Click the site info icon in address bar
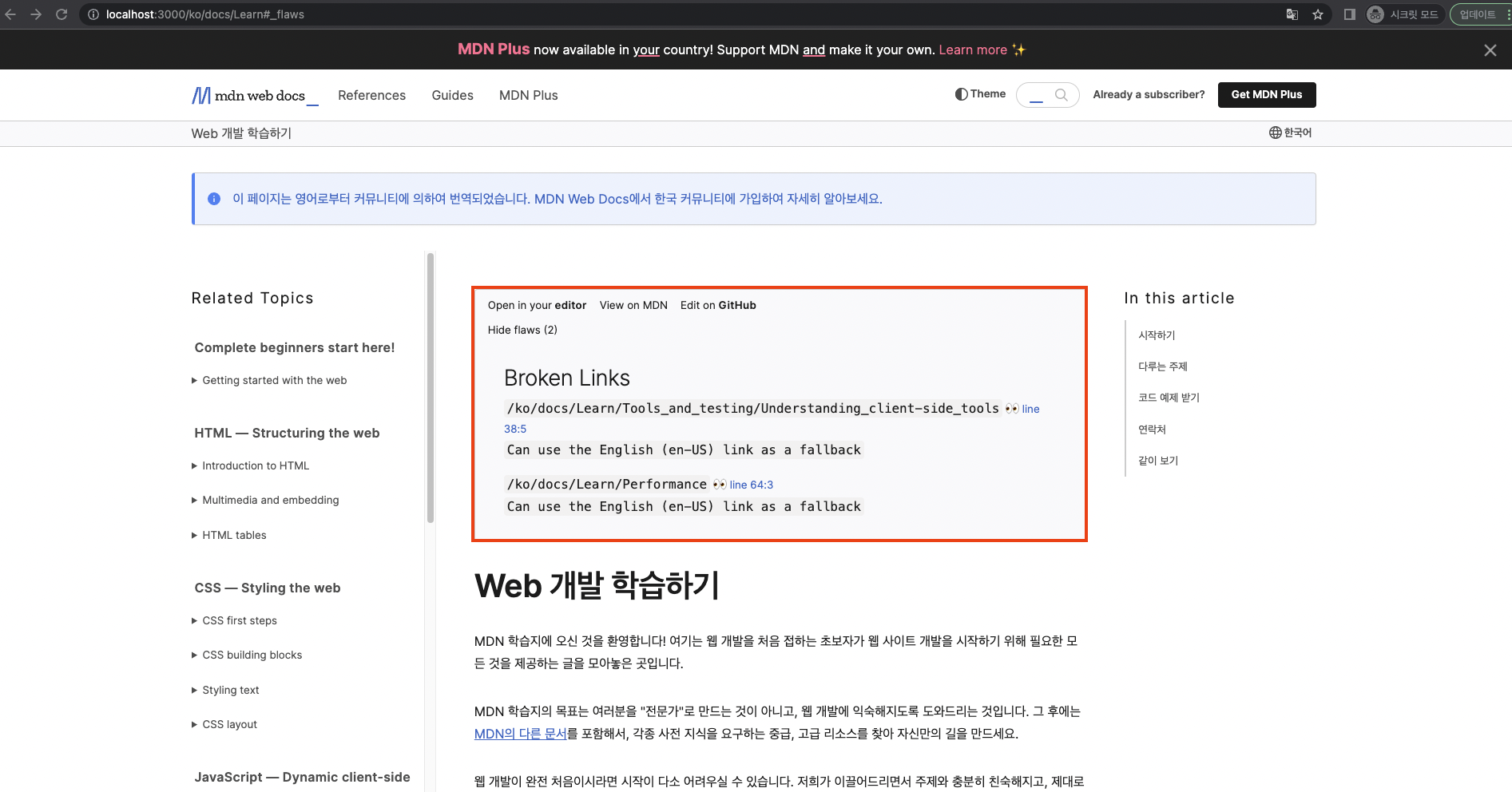Screen dimensions: 1512x792 point(93,14)
